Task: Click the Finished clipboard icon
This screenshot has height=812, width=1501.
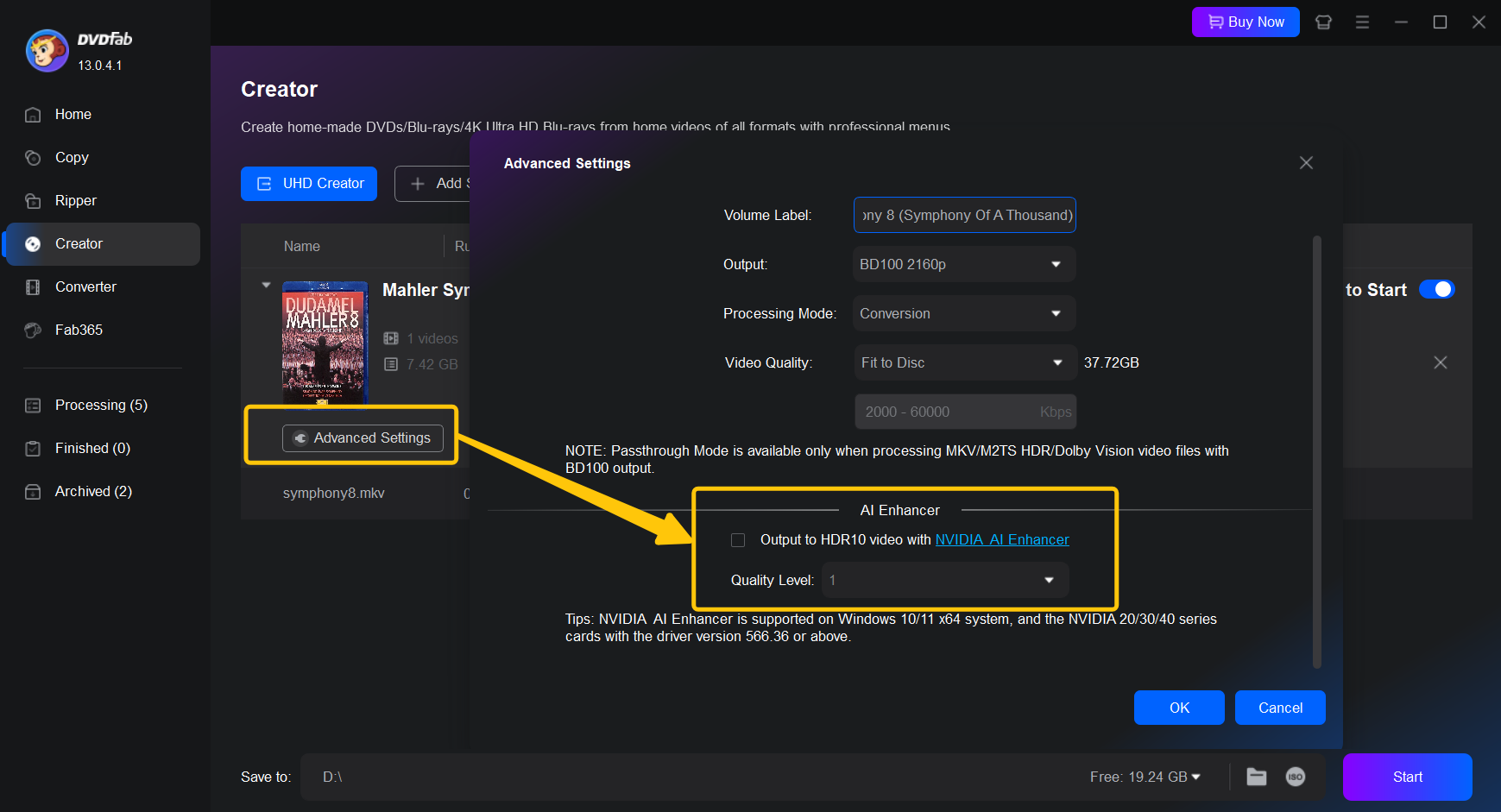Action: (x=33, y=449)
